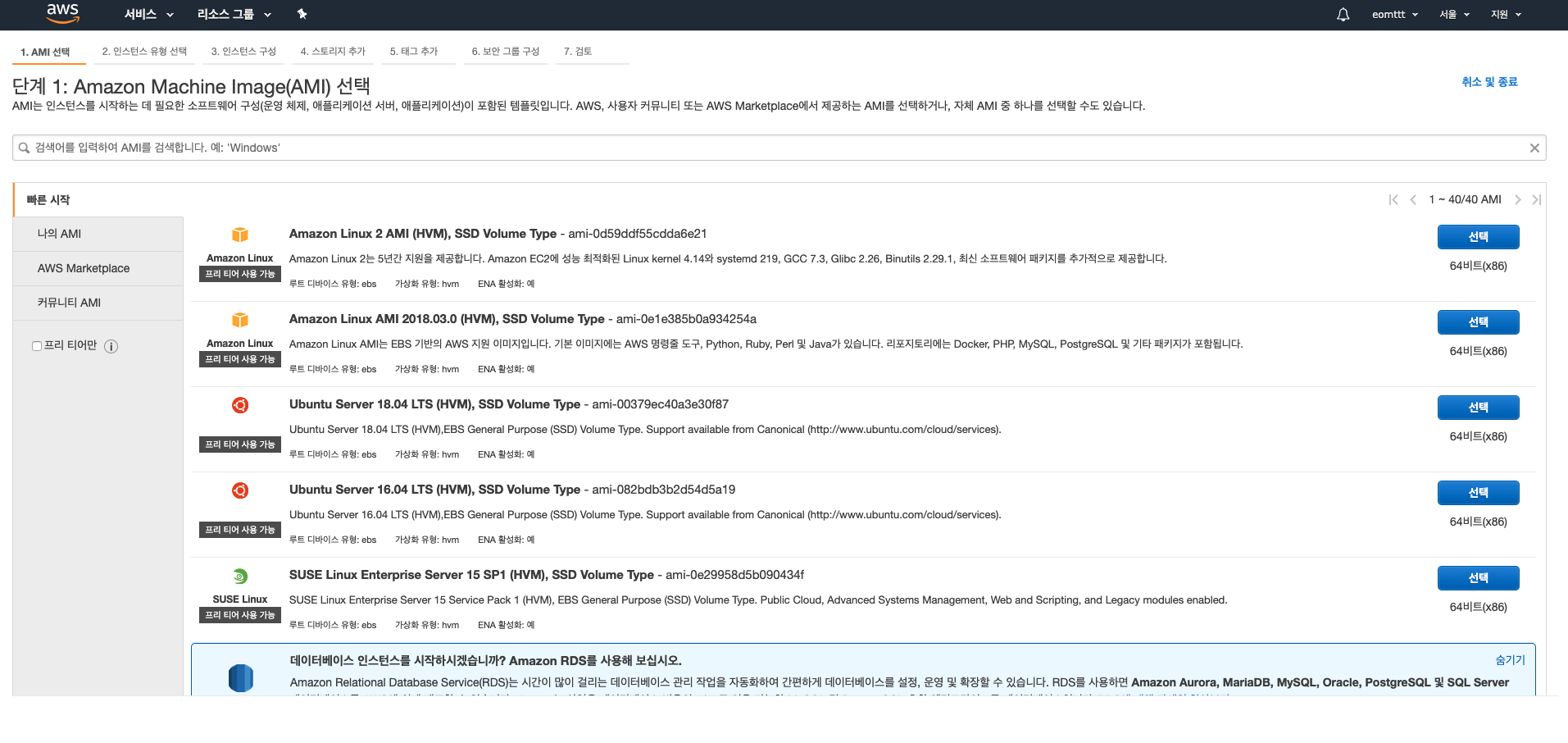
Task: Click the 1 ~ 40/40 AMI pagination text
Action: 1465,199
